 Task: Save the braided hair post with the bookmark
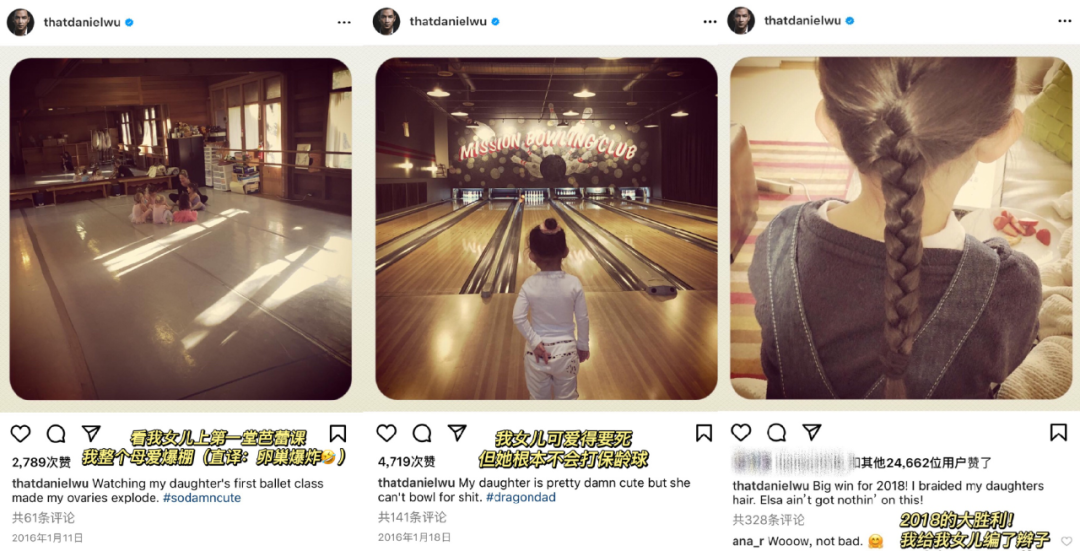click(x=1059, y=432)
